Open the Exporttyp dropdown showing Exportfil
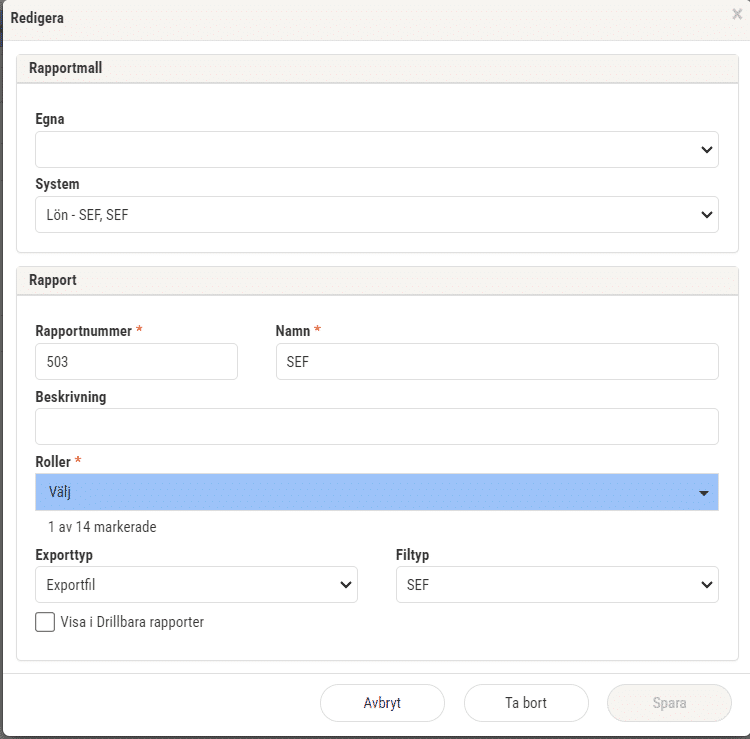 pos(196,585)
